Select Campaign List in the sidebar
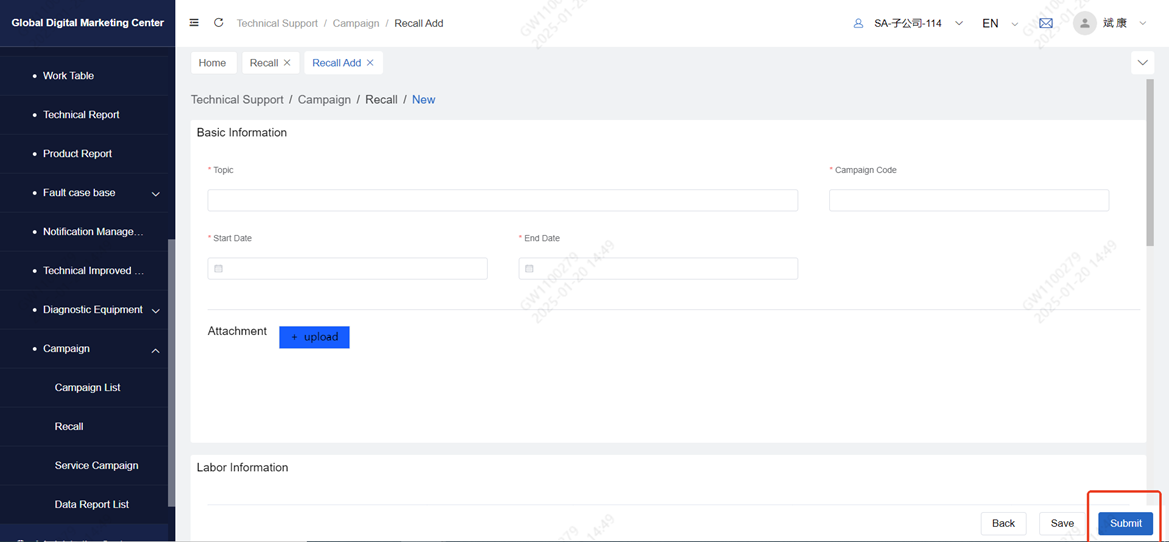Viewport: 1169px width, 542px height. pos(87,388)
